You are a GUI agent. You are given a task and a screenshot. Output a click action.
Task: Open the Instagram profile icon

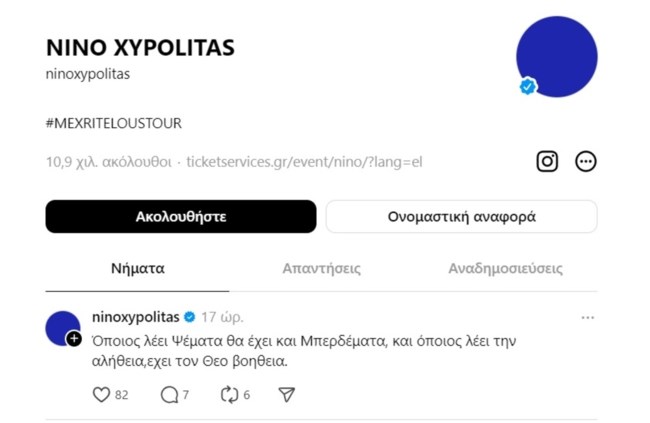tap(547, 161)
